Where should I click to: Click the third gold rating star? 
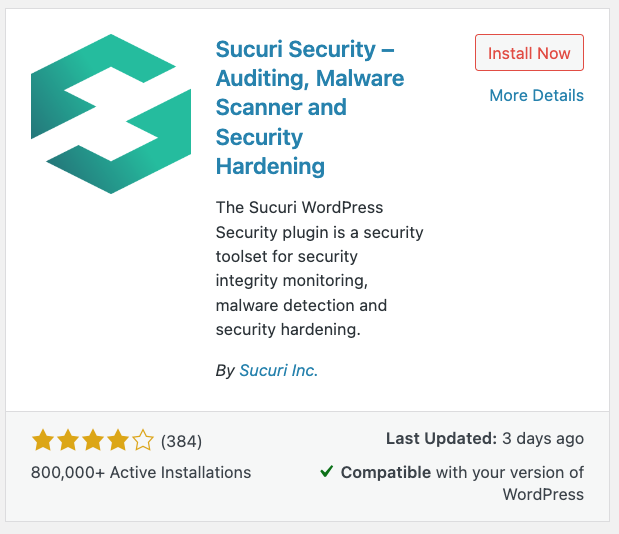coord(93,440)
